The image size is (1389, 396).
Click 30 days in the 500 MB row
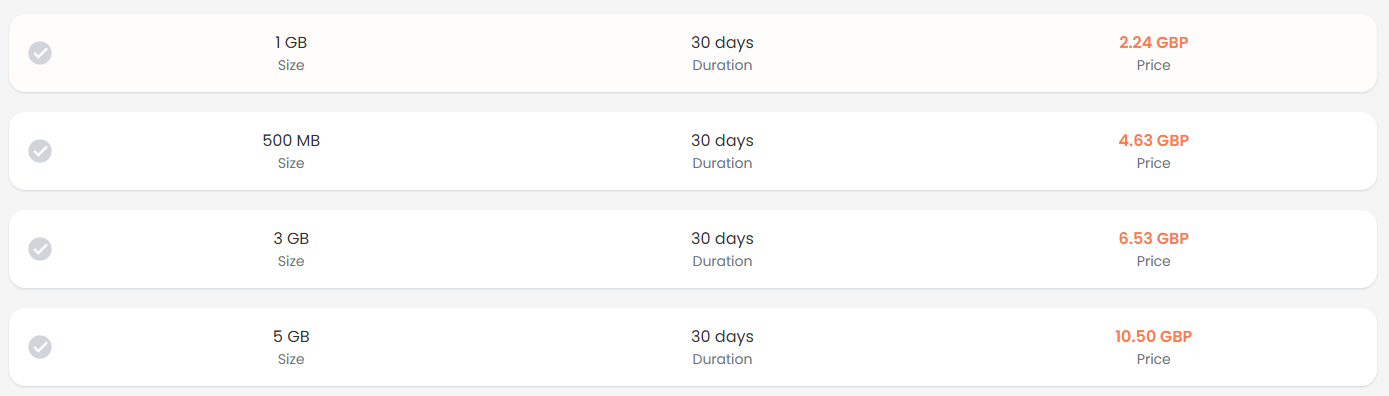tap(722, 140)
